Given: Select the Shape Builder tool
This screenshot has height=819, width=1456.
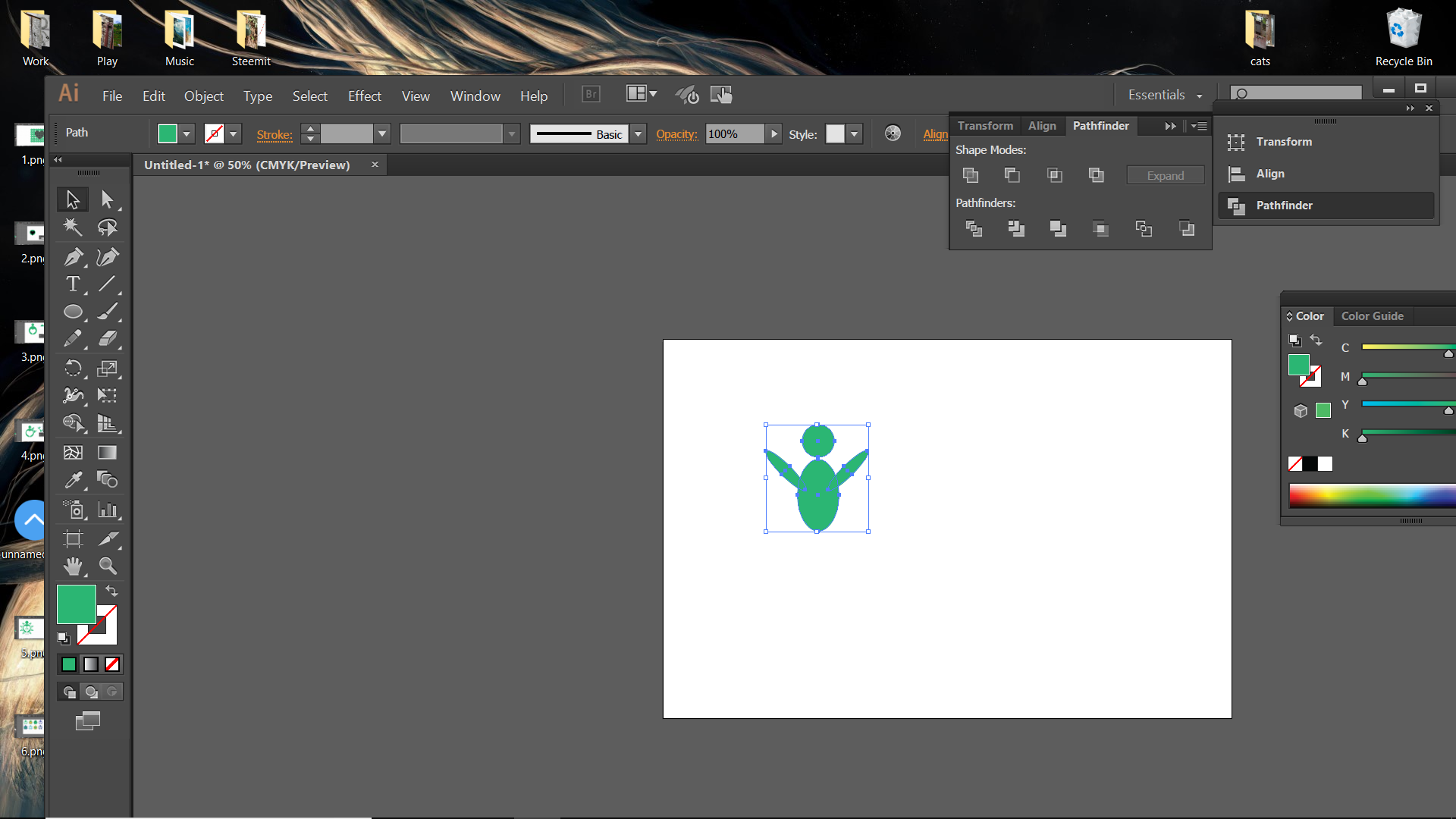Looking at the screenshot, I should pyautogui.click(x=73, y=423).
